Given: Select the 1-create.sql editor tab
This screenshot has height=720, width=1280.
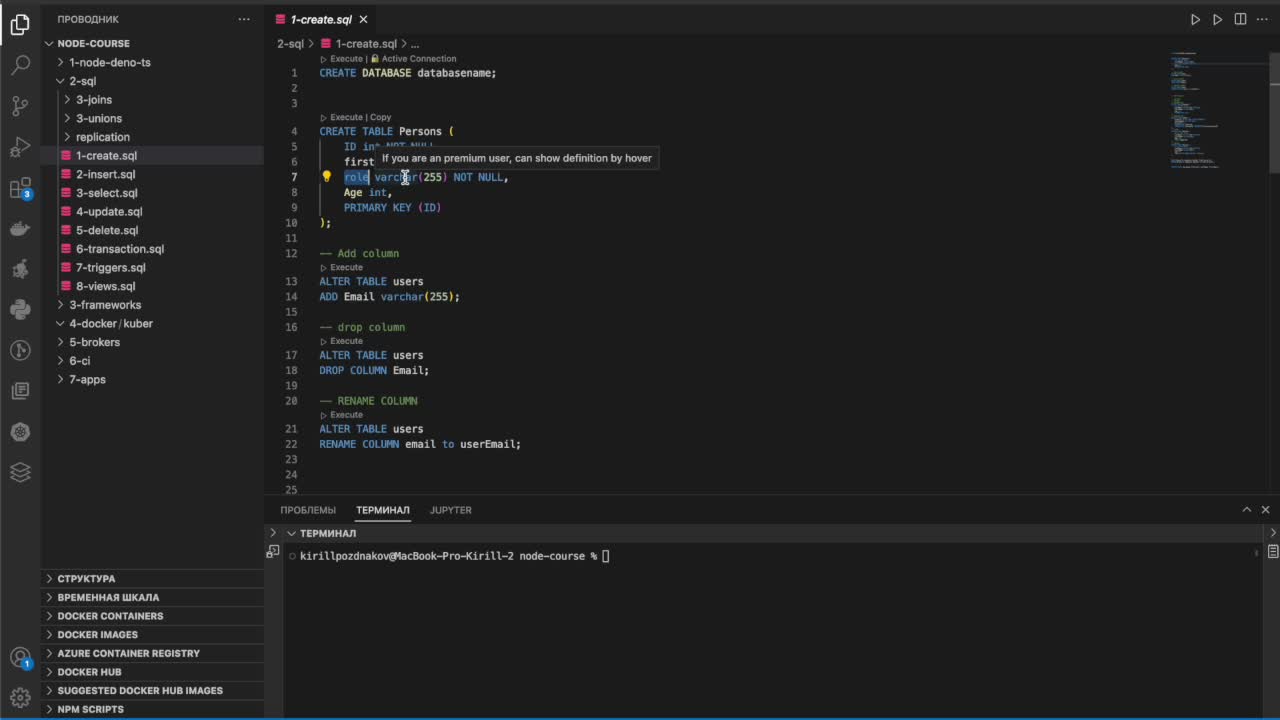Looking at the screenshot, I should pyautogui.click(x=321, y=19).
